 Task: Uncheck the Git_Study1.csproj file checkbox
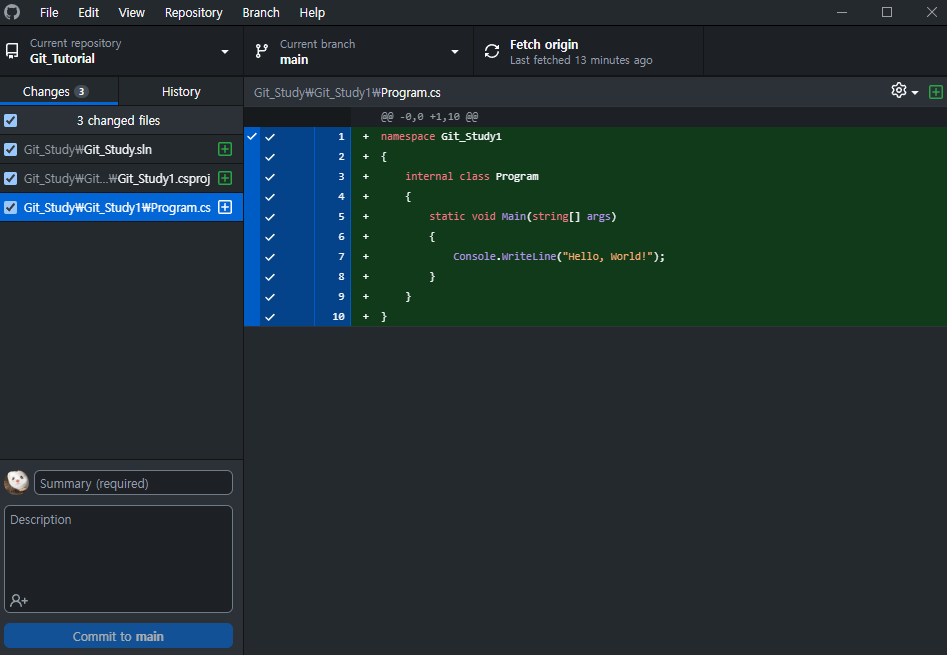click(x=10, y=178)
